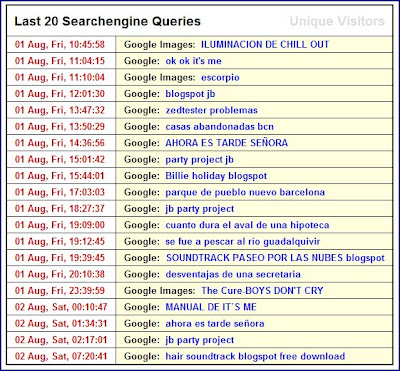Viewport: 400px width, 371px height.
Task: Open the 'zedtester problemas' query link
Action: click(211, 110)
